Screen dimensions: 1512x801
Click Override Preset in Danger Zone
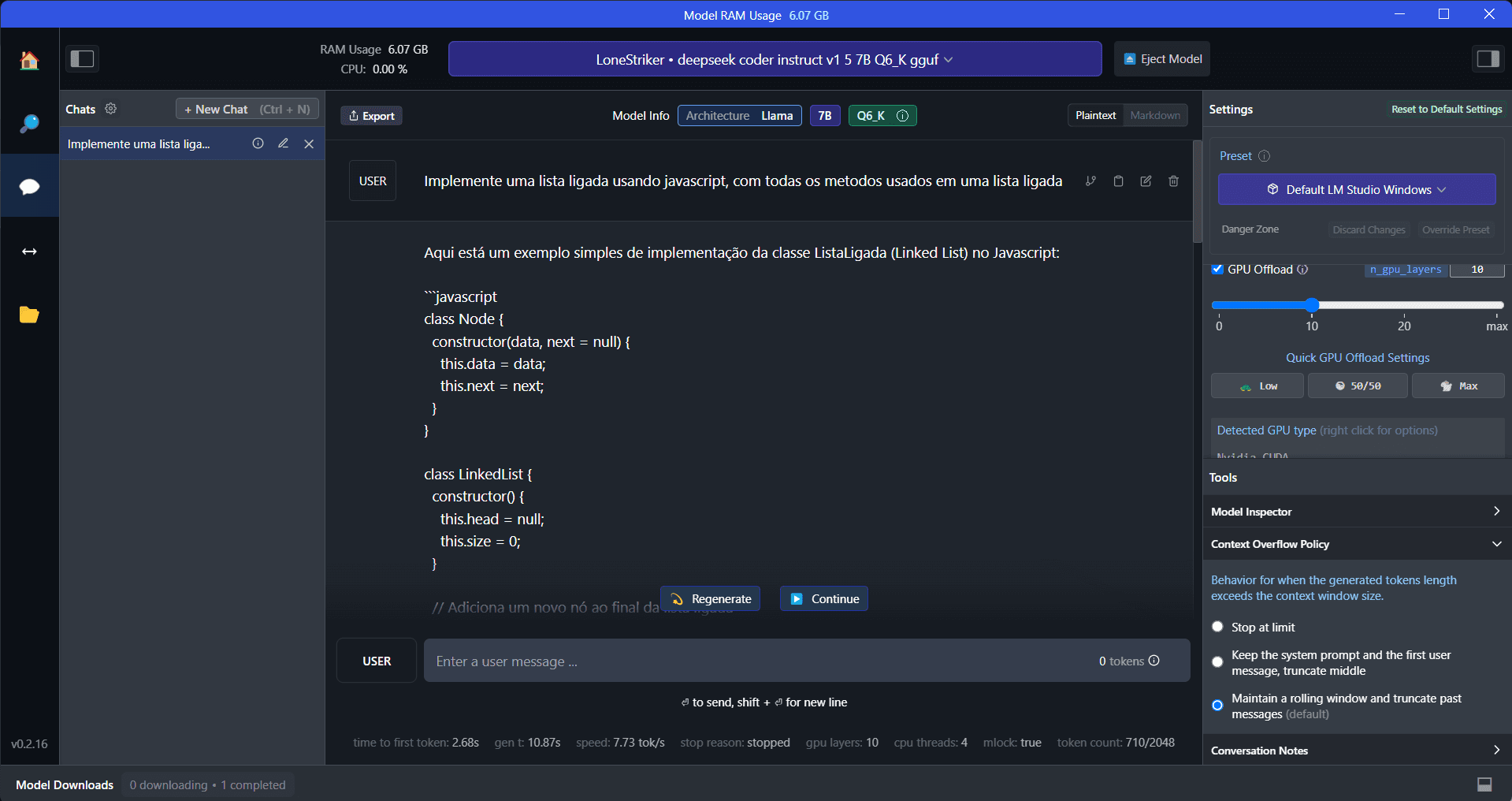point(1456,229)
